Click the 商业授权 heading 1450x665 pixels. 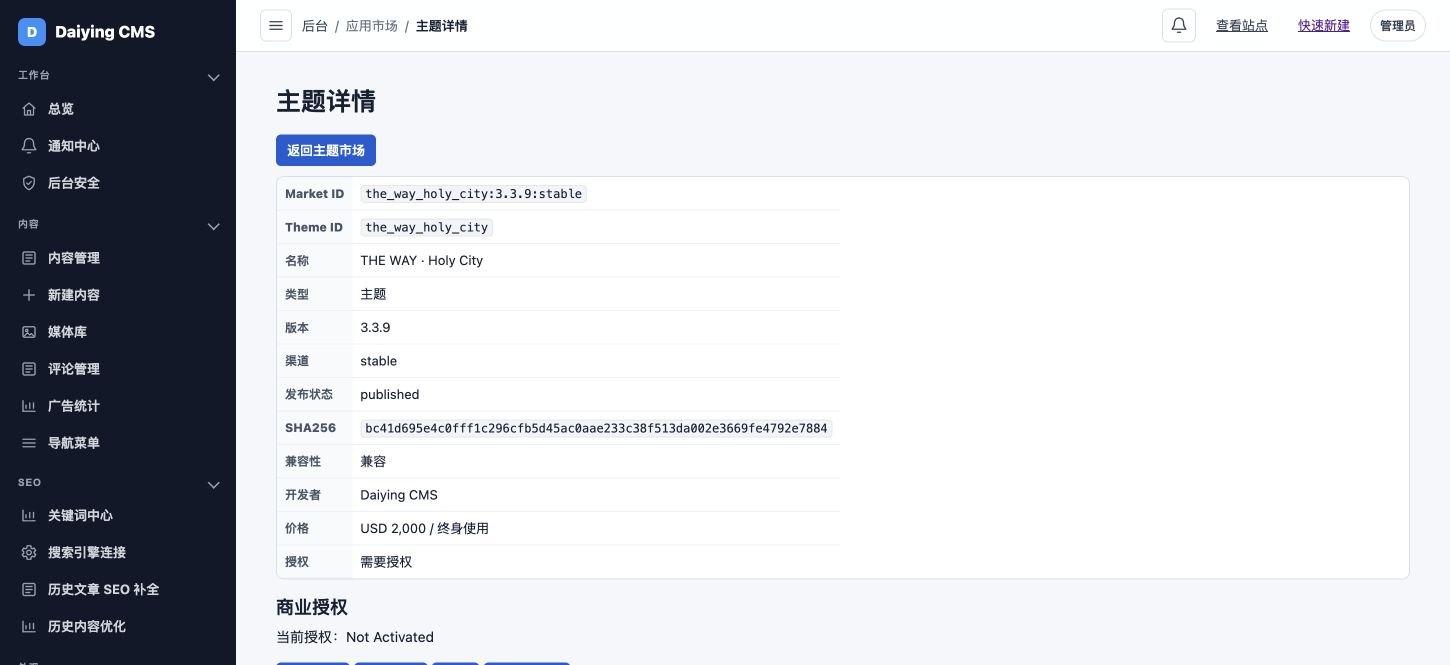click(312, 607)
